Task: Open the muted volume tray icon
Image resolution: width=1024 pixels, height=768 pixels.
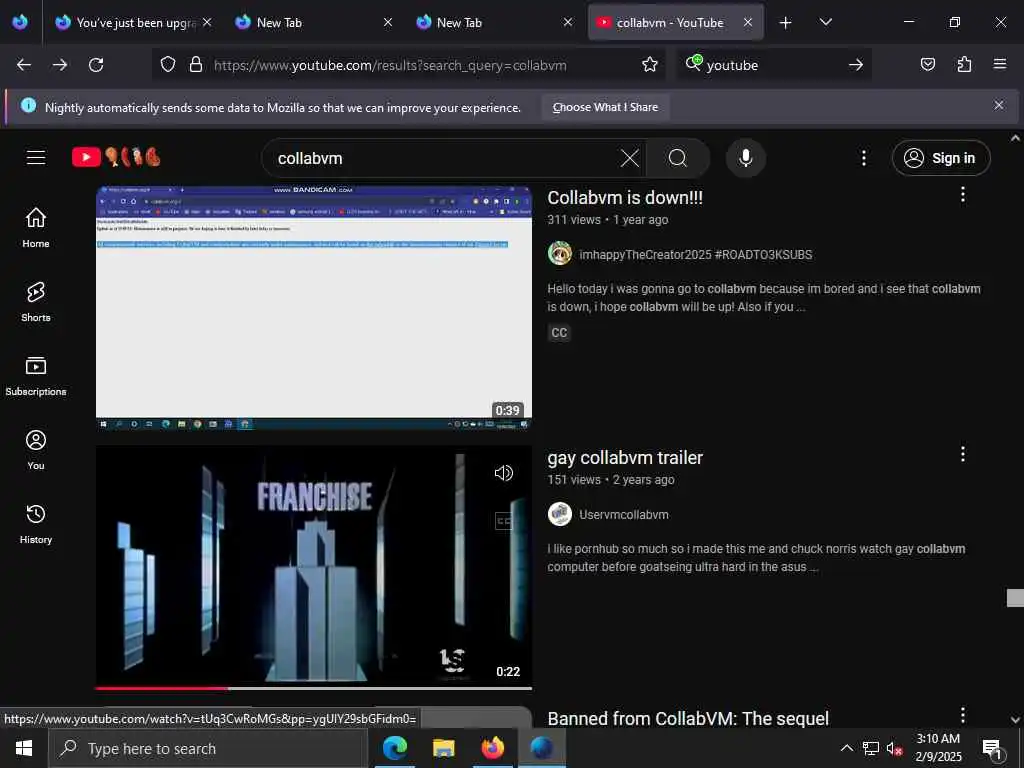Action: (x=894, y=748)
